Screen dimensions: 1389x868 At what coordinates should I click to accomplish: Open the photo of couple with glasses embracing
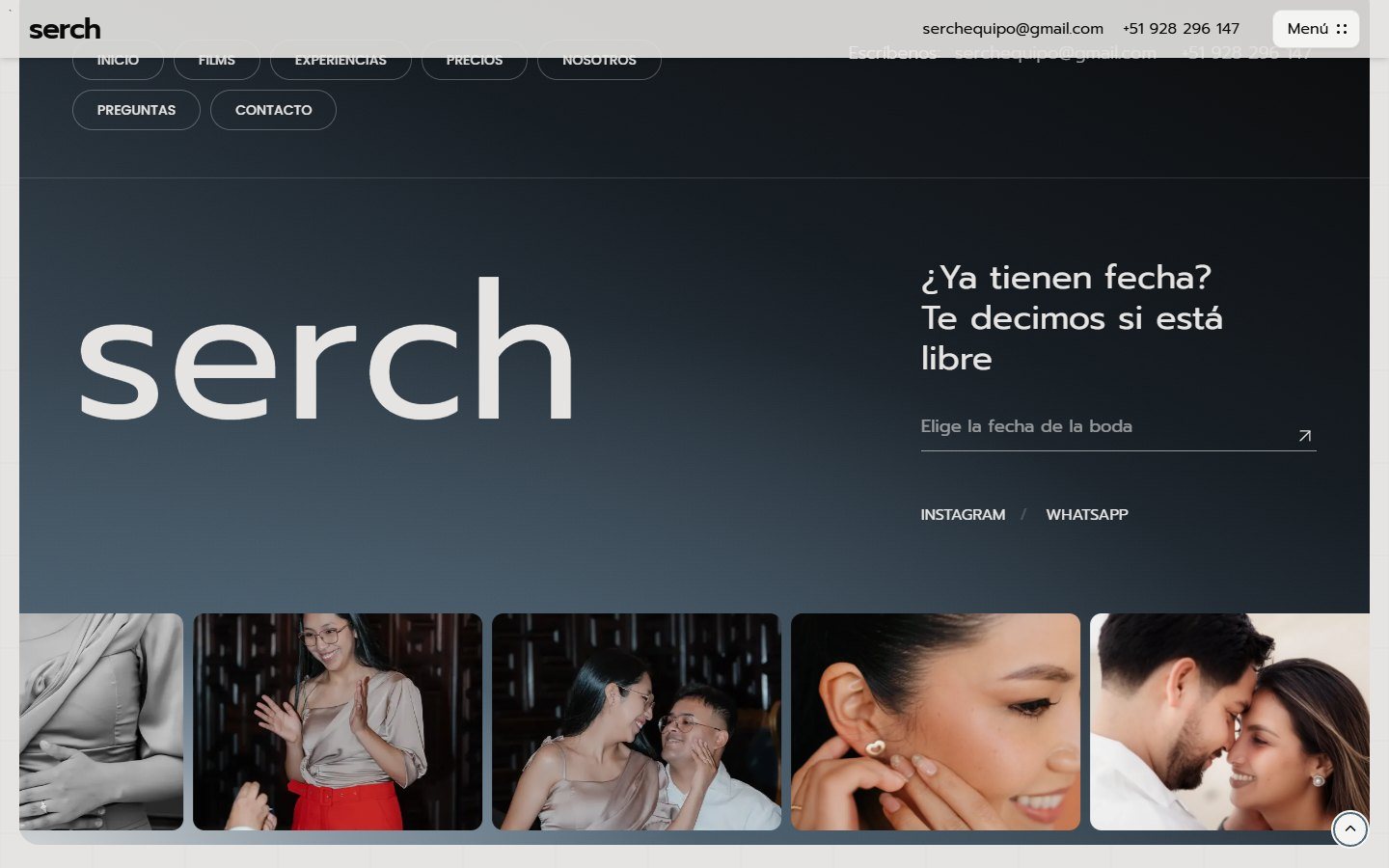click(637, 721)
